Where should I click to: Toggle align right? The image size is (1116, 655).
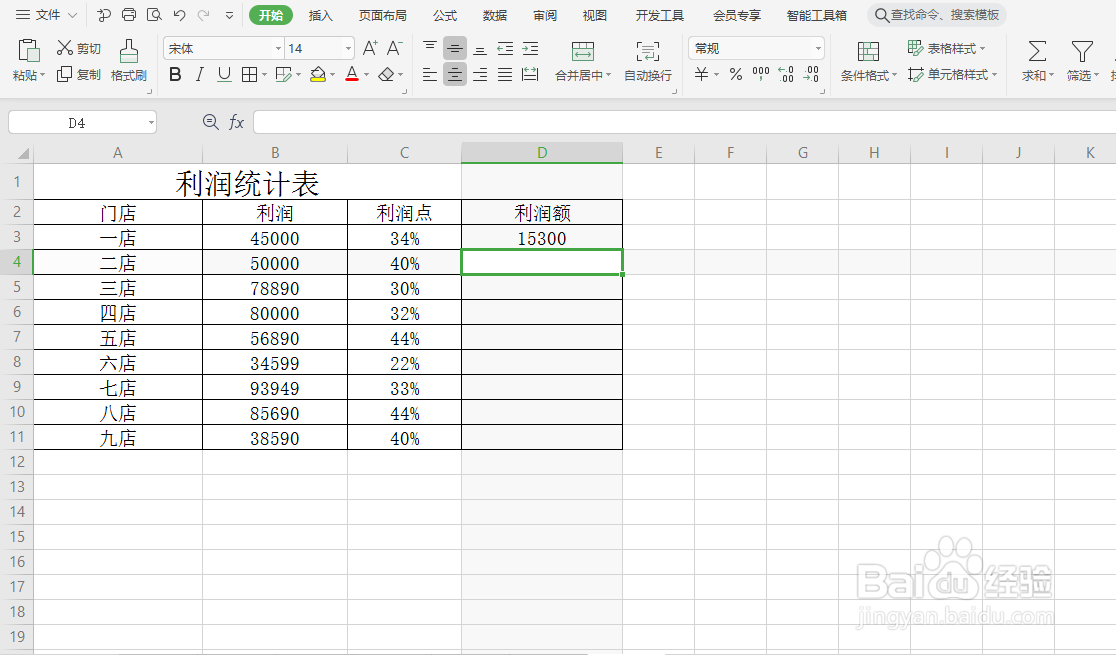click(x=480, y=74)
